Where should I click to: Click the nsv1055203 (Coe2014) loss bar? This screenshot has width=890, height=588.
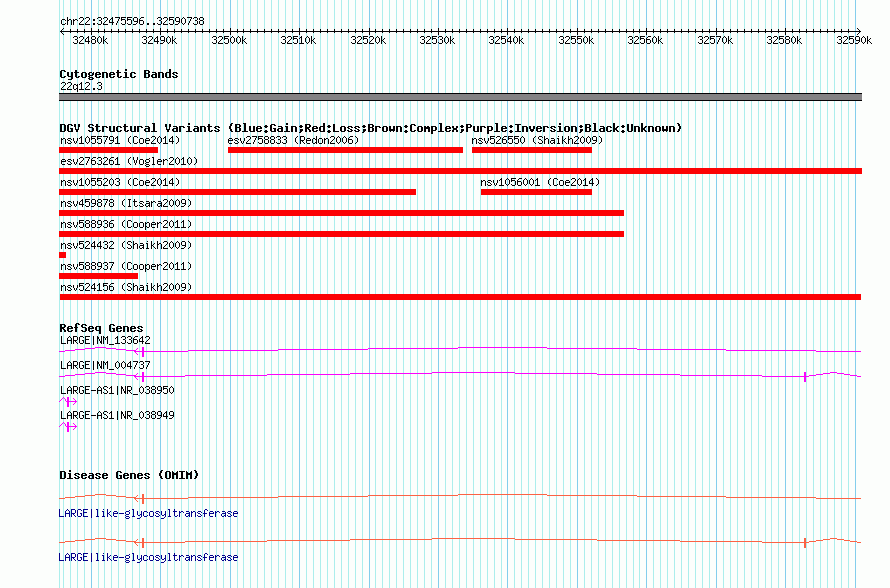coord(237,192)
